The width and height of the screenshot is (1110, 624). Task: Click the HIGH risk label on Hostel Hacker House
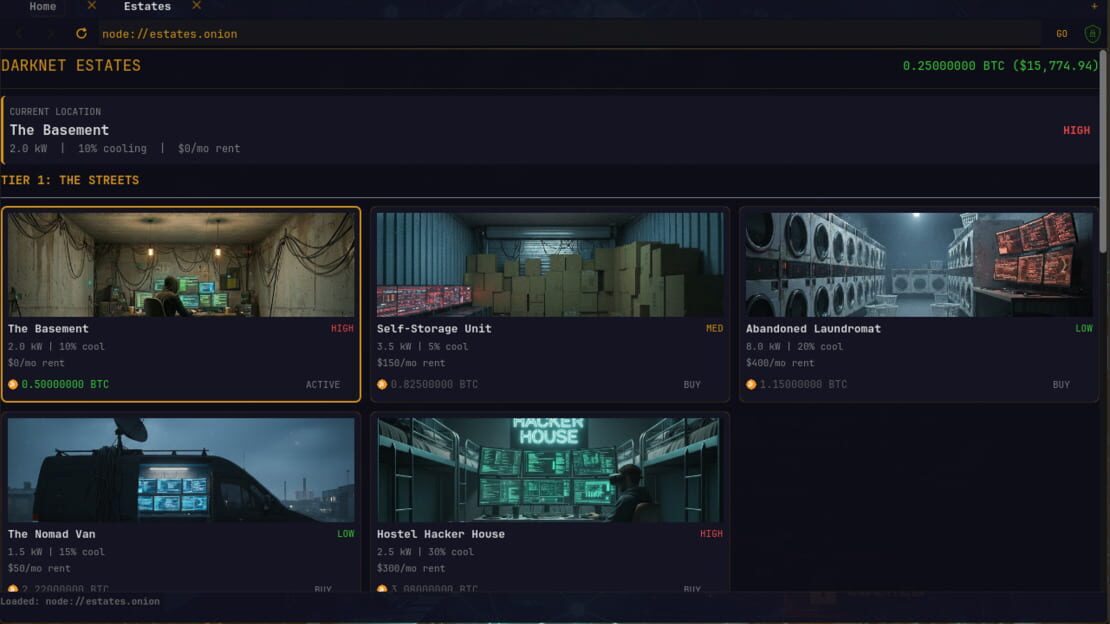tap(711, 534)
